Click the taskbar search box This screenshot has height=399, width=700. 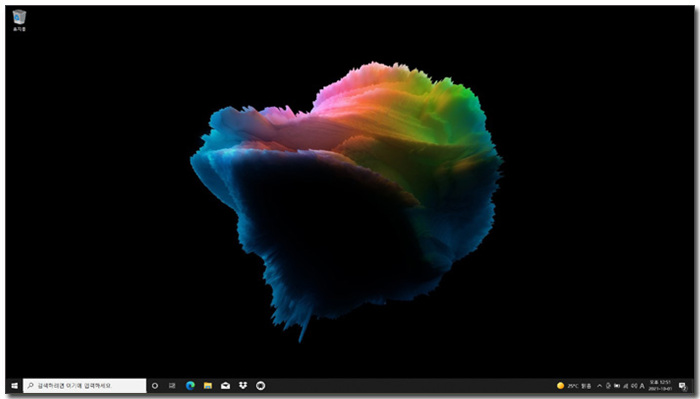pyautogui.click(x=84, y=386)
